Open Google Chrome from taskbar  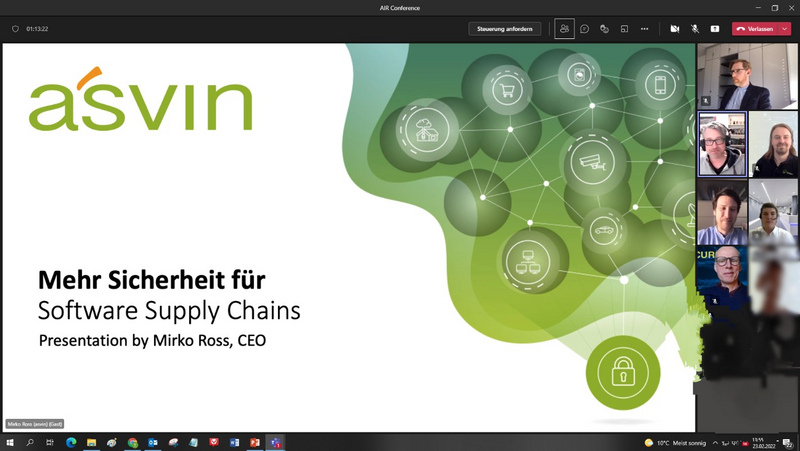133,442
